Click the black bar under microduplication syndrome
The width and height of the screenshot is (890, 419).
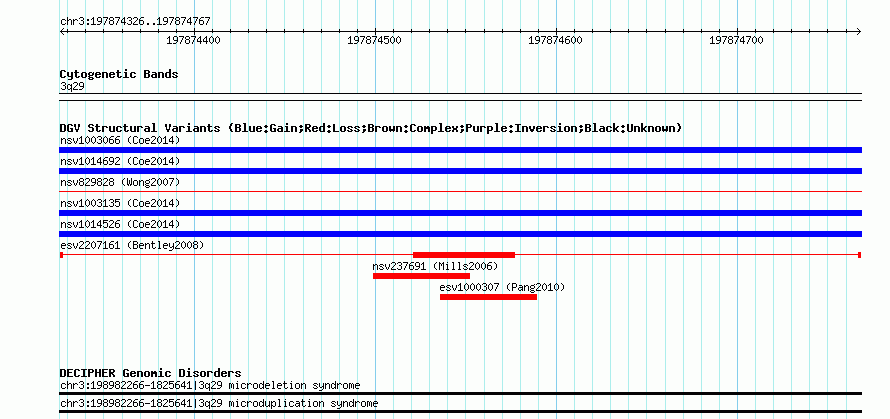pyautogui.click(x=460, y=411)
